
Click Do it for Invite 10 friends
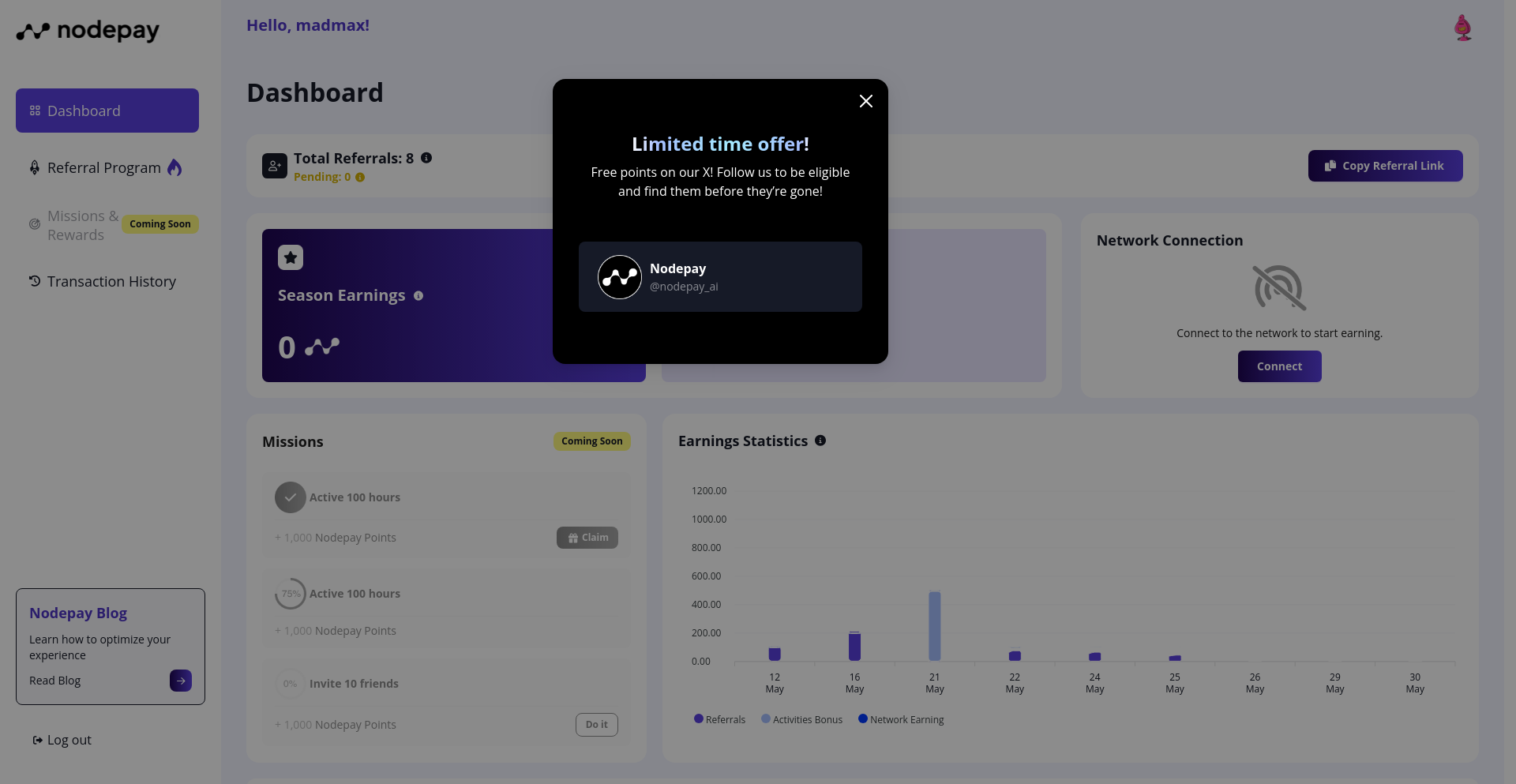coord(597,725)
